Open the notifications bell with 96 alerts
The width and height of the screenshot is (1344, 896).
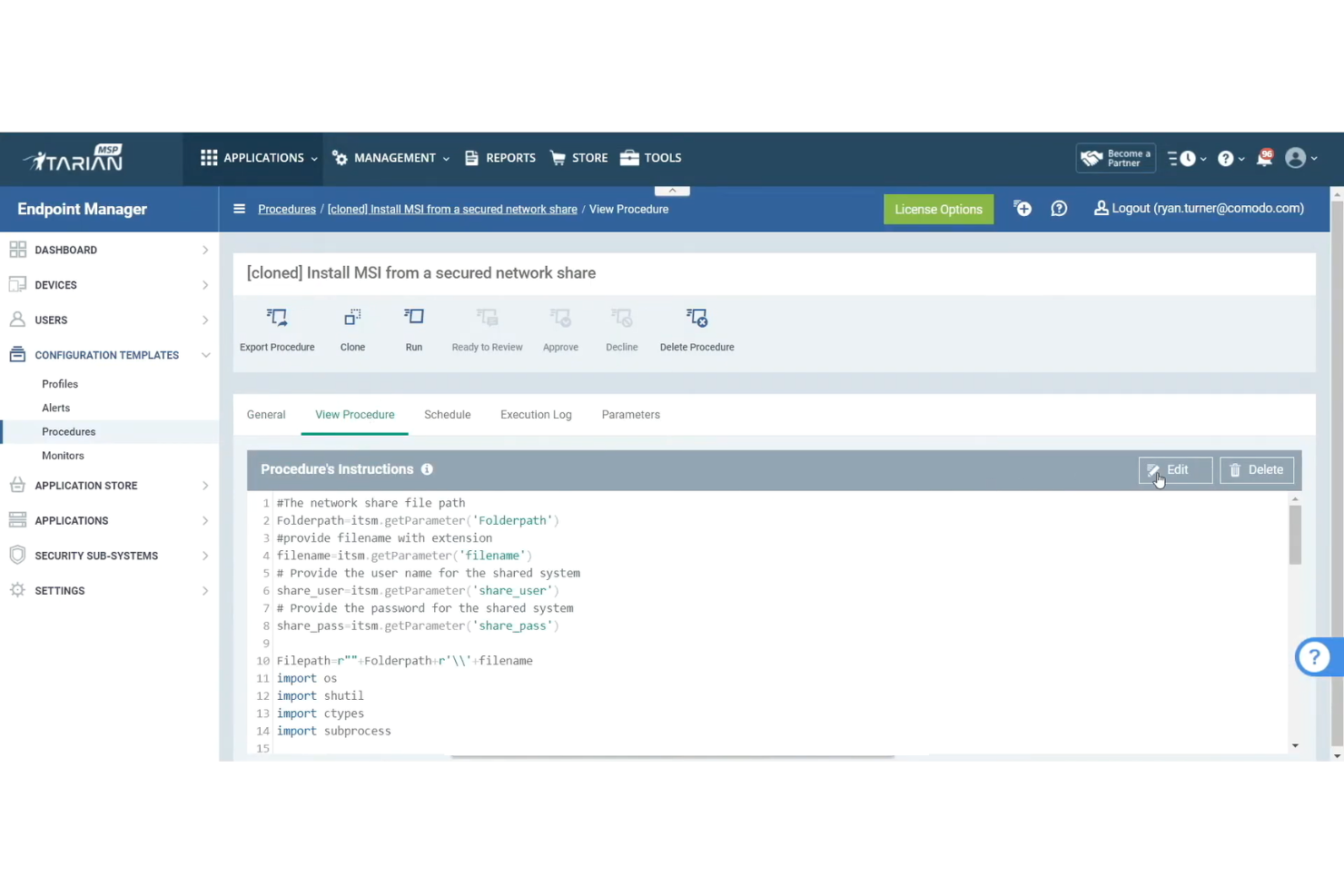pyautogui.click(x=1264, y=158)
